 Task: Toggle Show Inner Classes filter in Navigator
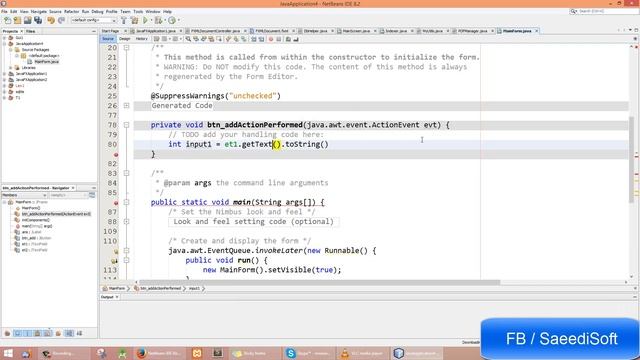[48, 333]
